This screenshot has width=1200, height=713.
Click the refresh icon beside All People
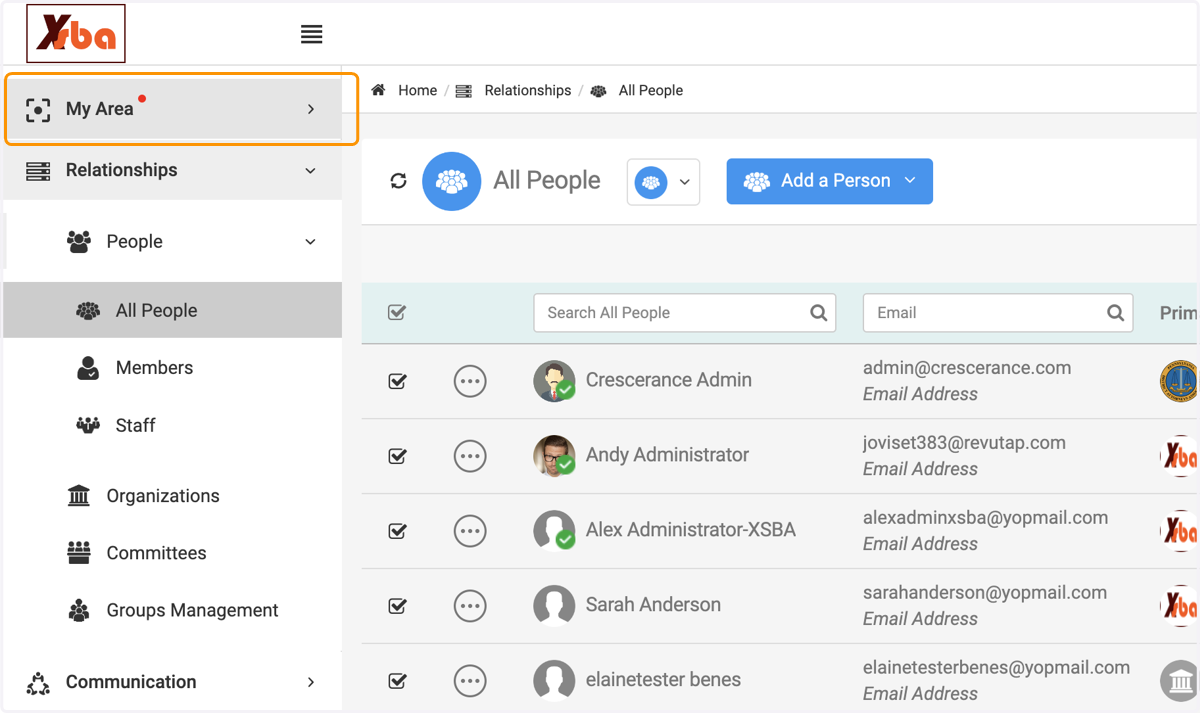pos(398,181)
